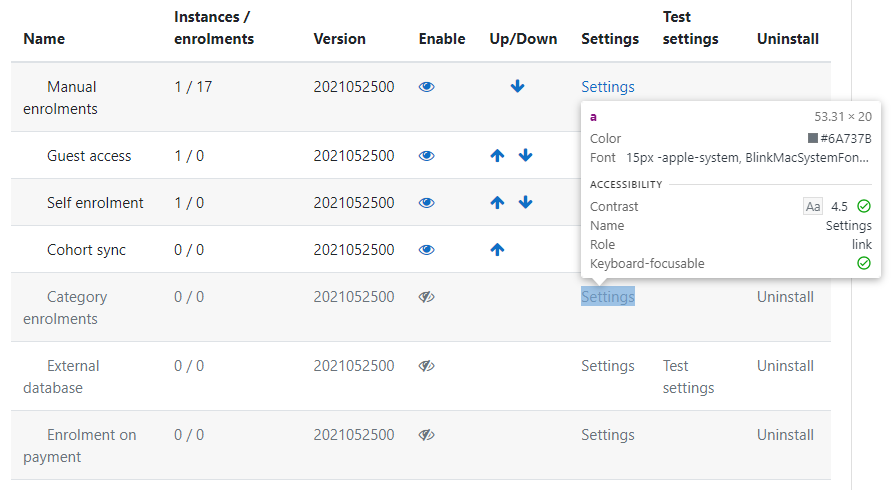Image resolution: width=895 pixels, height=490 pixels.
Task: Uninstall Enrolment on payment plugin
Action: (785, 435)
